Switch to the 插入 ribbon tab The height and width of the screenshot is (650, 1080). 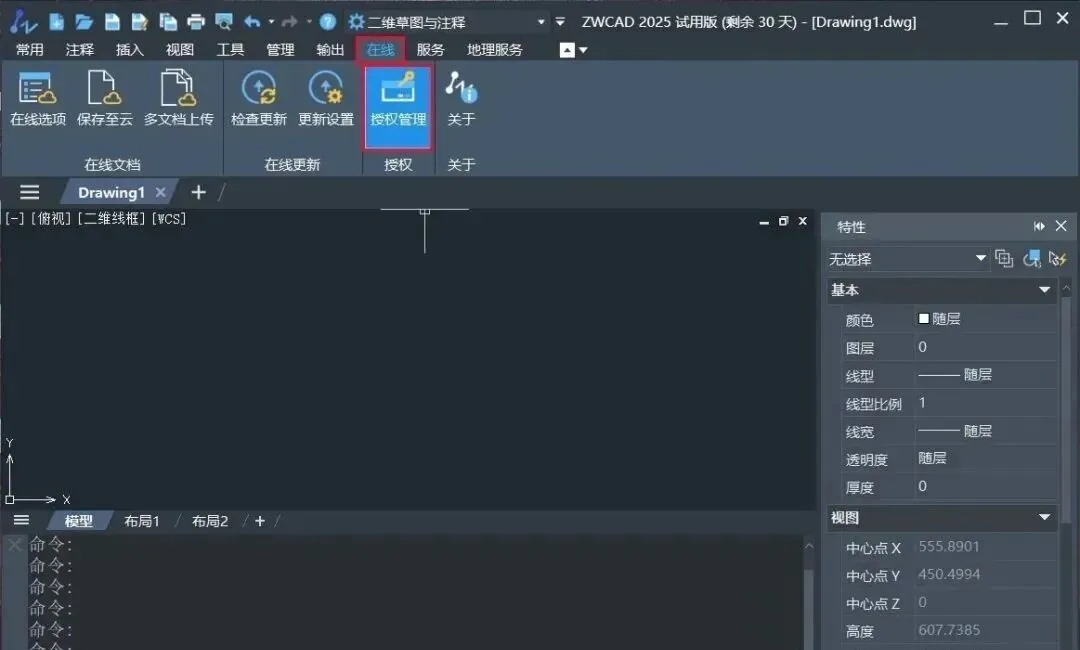point(129,50)
